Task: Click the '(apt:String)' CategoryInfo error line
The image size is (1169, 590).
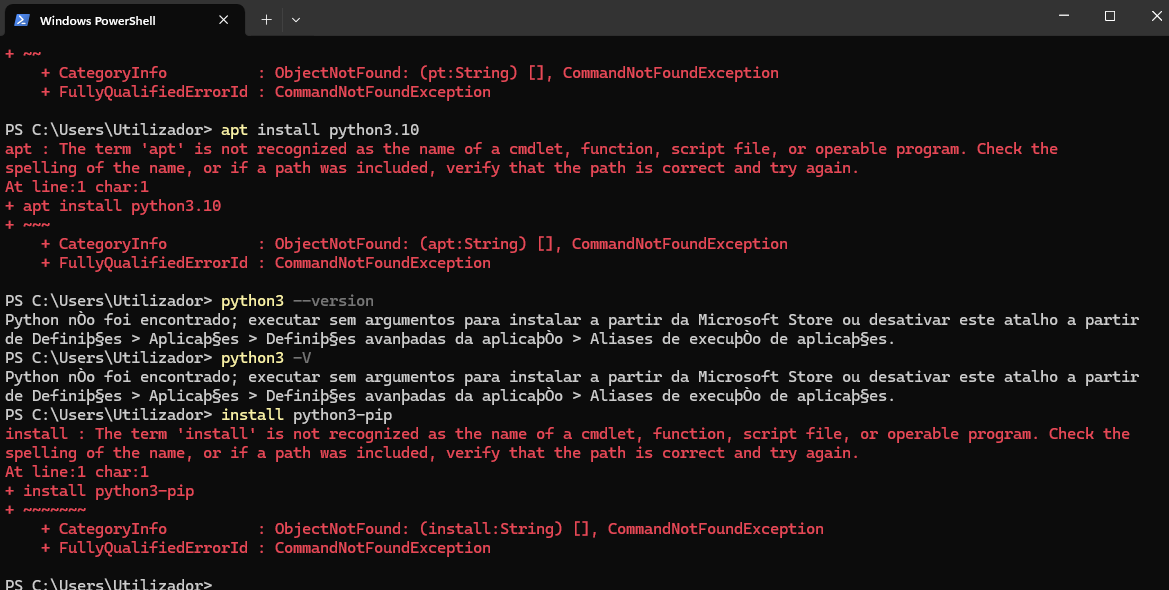Action: coord(414,244)
